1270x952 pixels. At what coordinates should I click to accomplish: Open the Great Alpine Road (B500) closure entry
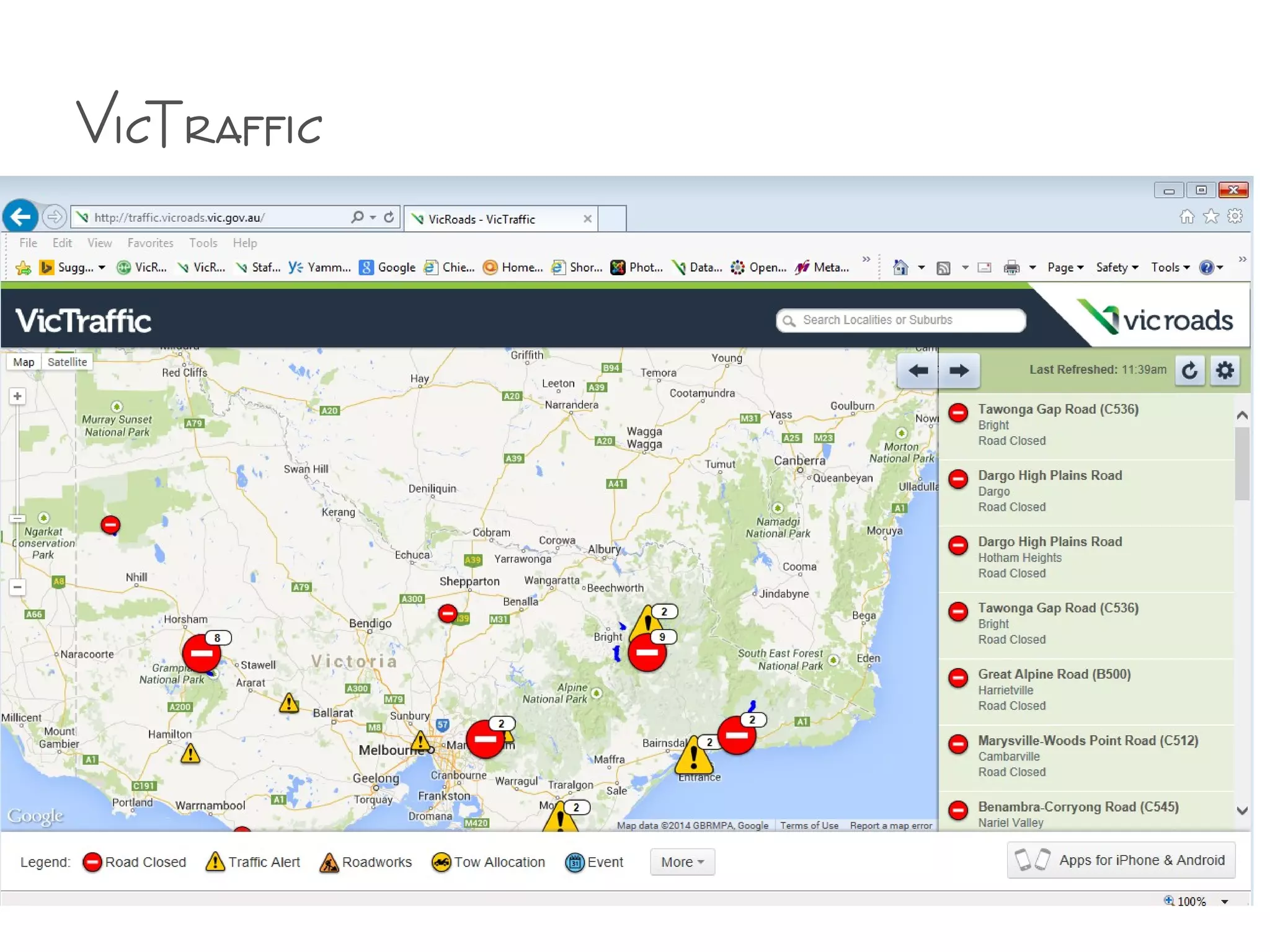point(1054,674)
